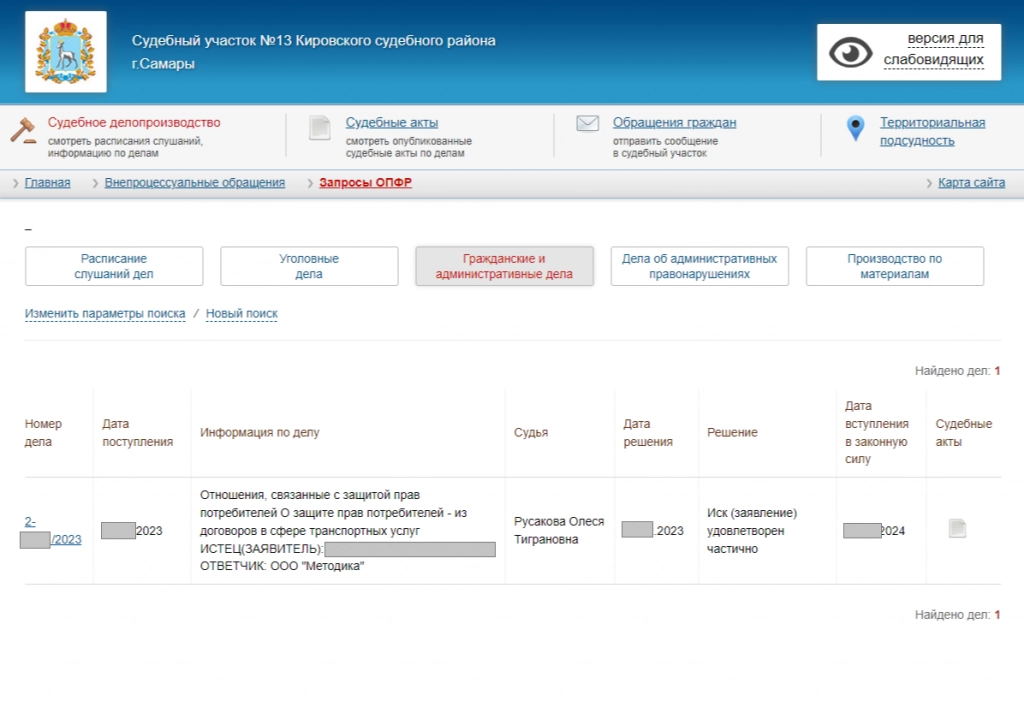Click the document icon beside Судебные акты
The width and height of the screenshot is (1024, 701).
[319, 128]
